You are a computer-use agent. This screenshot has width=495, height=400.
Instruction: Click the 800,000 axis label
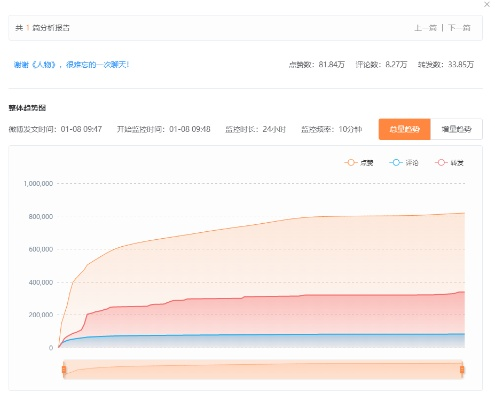pos(41,216)
